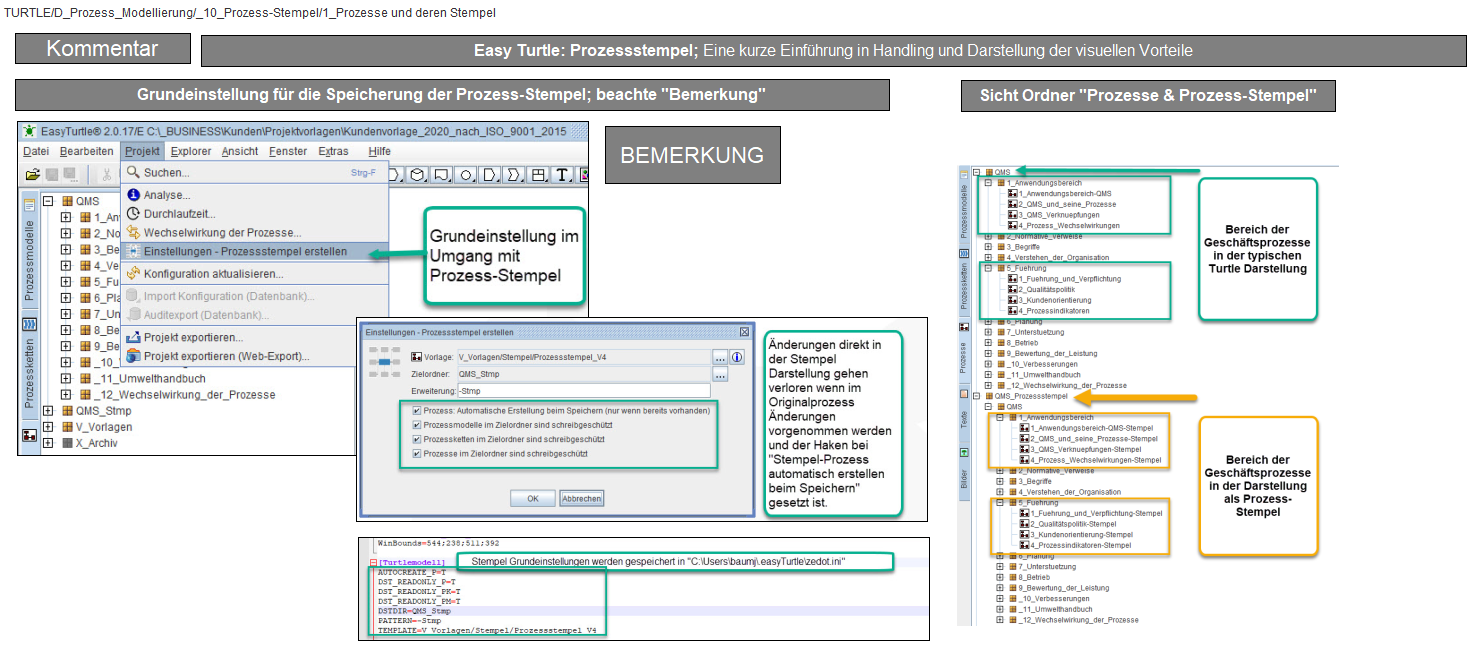The width and height of the screenshot is (1474, 648).
Task: Click the text tool T icon
Action: (562, 175)
